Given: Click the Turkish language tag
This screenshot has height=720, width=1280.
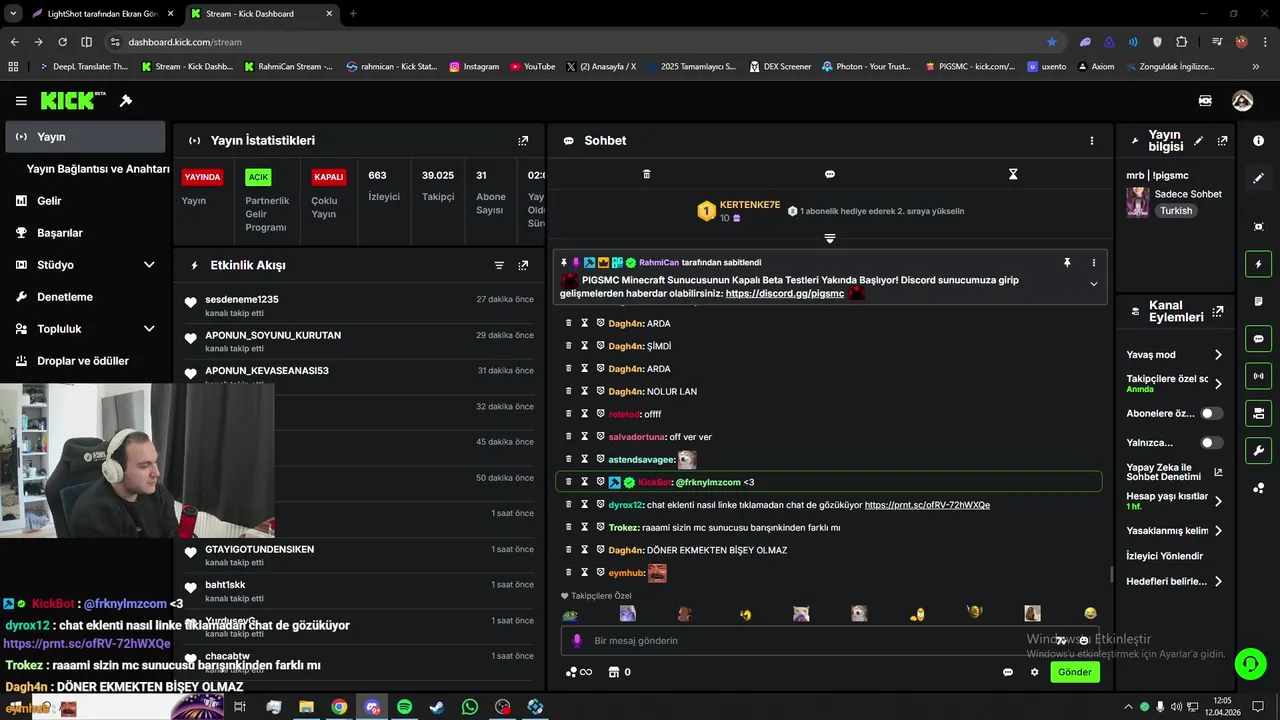Looking at the screenshot, I should click(x=1176, y=211).
